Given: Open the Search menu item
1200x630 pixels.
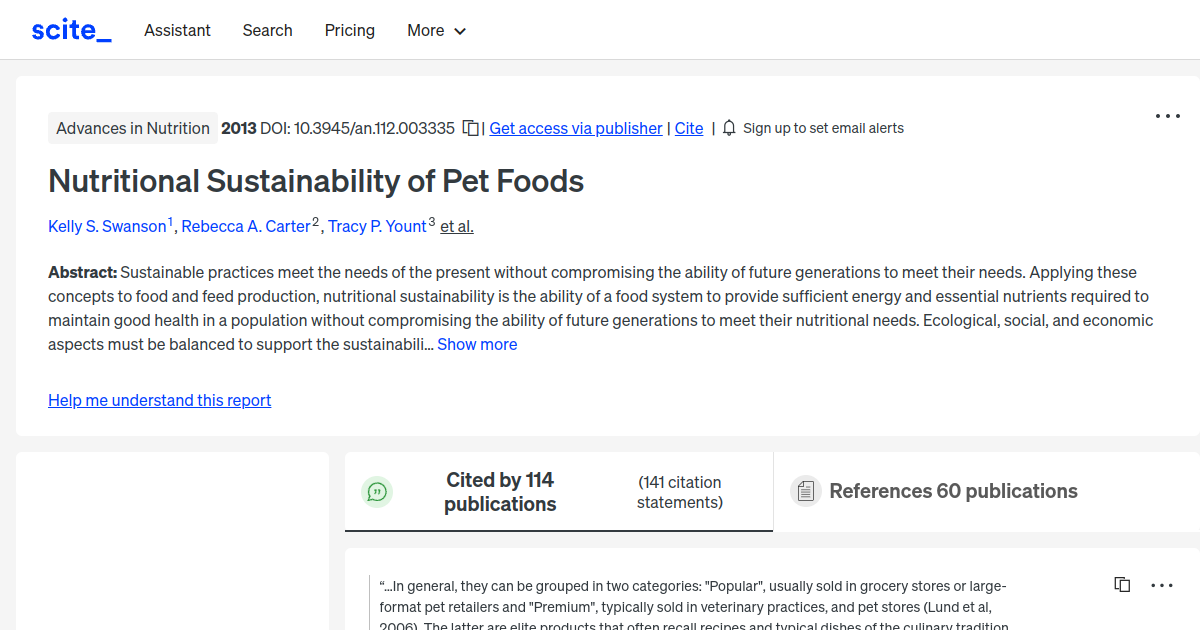Looking at the screenshot, I should pos(267,30).
